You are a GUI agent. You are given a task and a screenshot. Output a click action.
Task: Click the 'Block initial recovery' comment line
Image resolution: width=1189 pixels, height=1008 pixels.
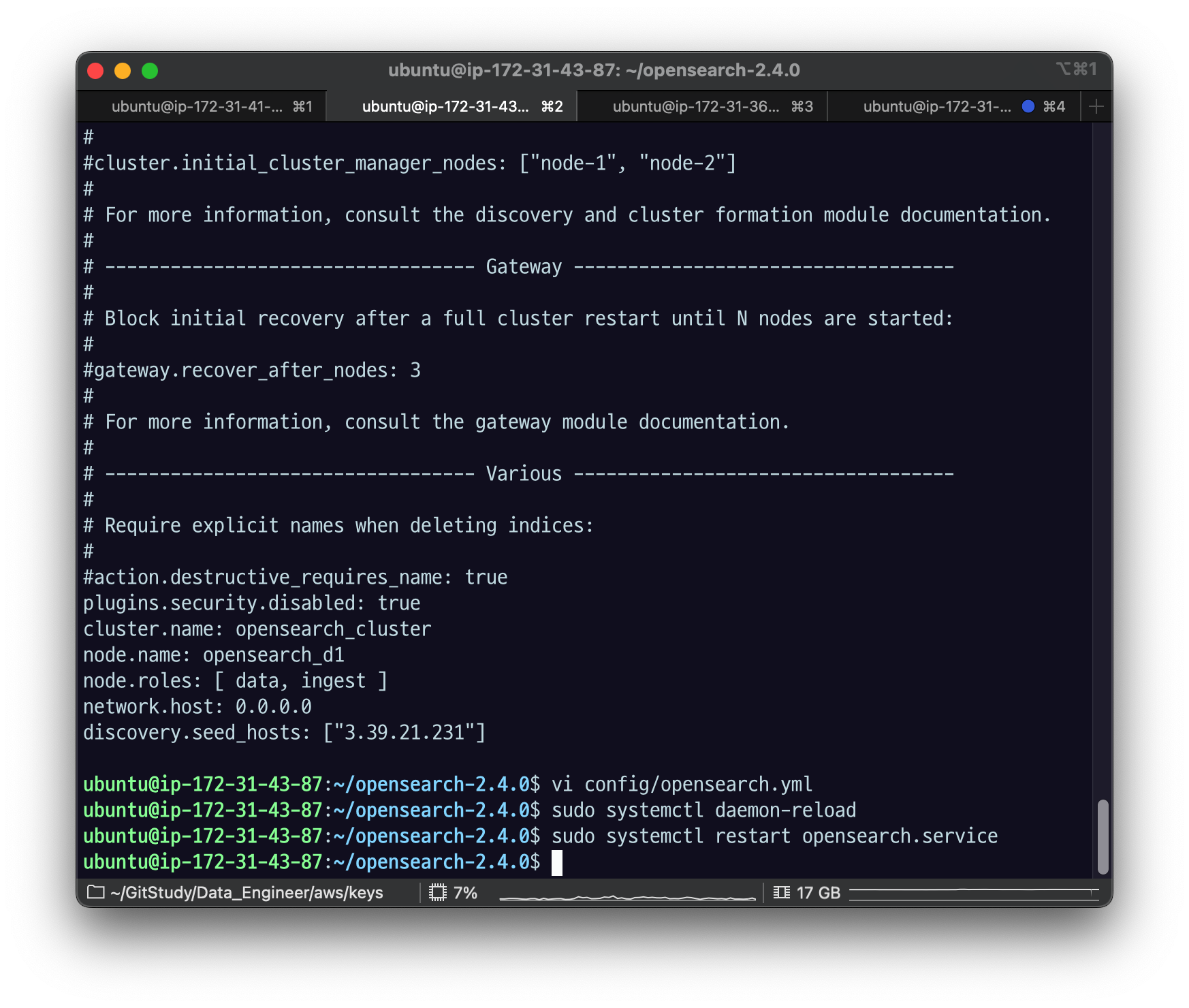518,318
